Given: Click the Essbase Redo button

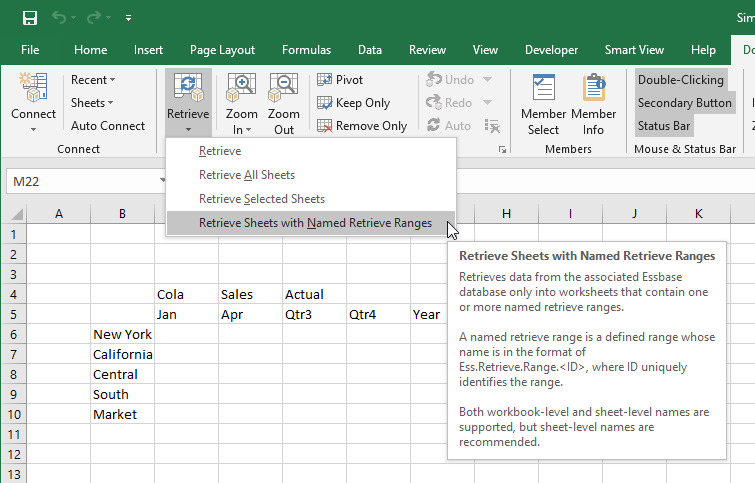Looking at the screenshot, I should pos(449,103).
